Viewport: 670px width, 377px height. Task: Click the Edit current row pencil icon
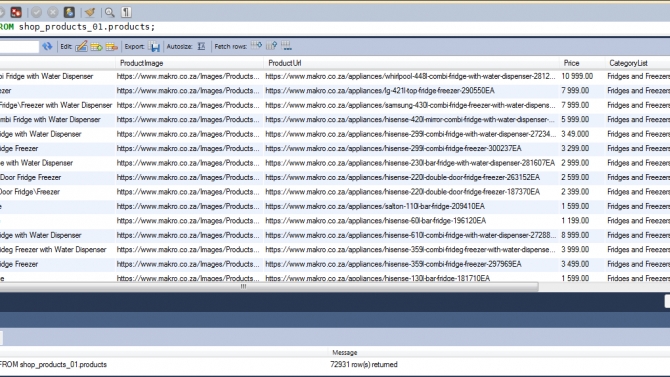[81, 46]
